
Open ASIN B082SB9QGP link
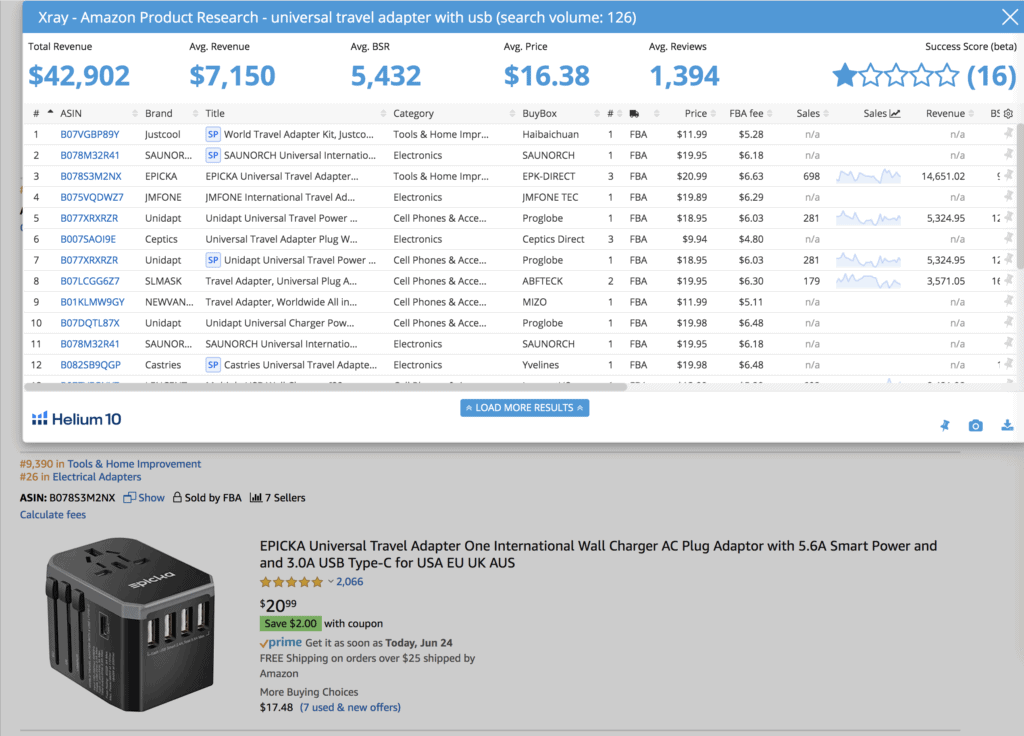click(x=91, y=365)
